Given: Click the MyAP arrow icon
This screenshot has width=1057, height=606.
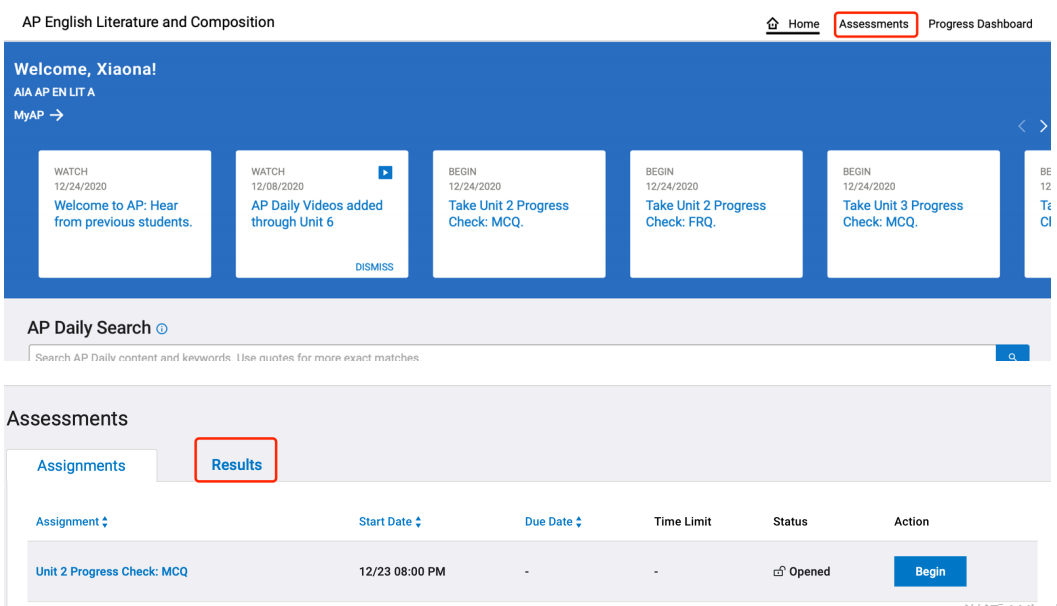Looking at the screenshot, I should [57, 115].
